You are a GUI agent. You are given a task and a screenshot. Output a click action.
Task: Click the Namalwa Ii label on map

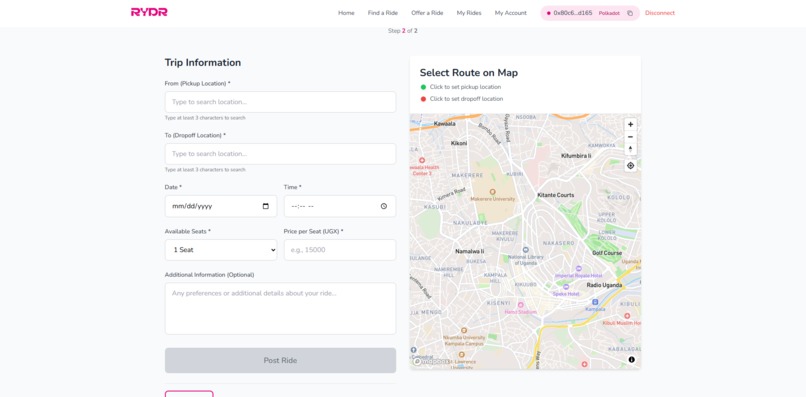(470, 251)
